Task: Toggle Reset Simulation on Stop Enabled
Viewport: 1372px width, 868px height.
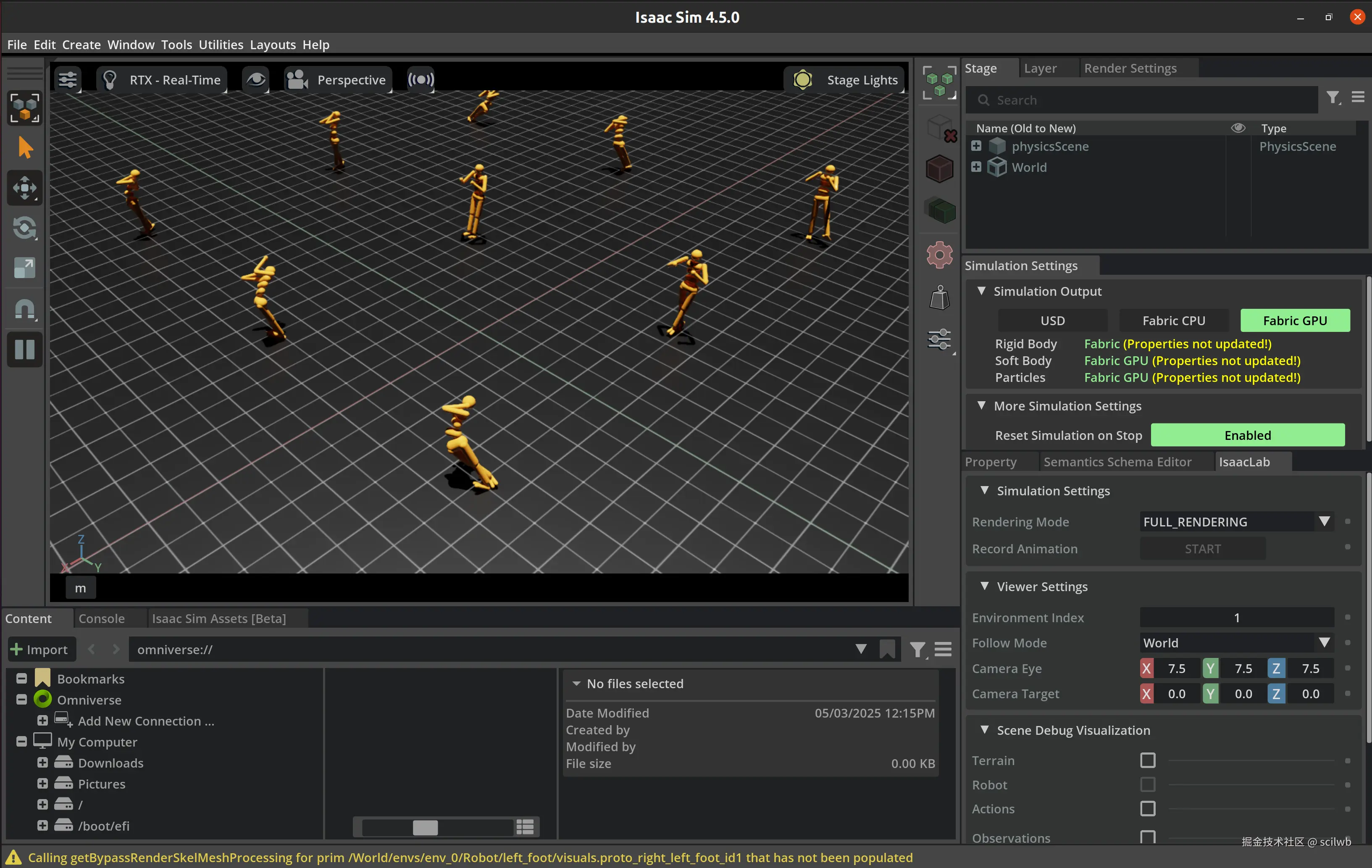Action: point(1247,435)
